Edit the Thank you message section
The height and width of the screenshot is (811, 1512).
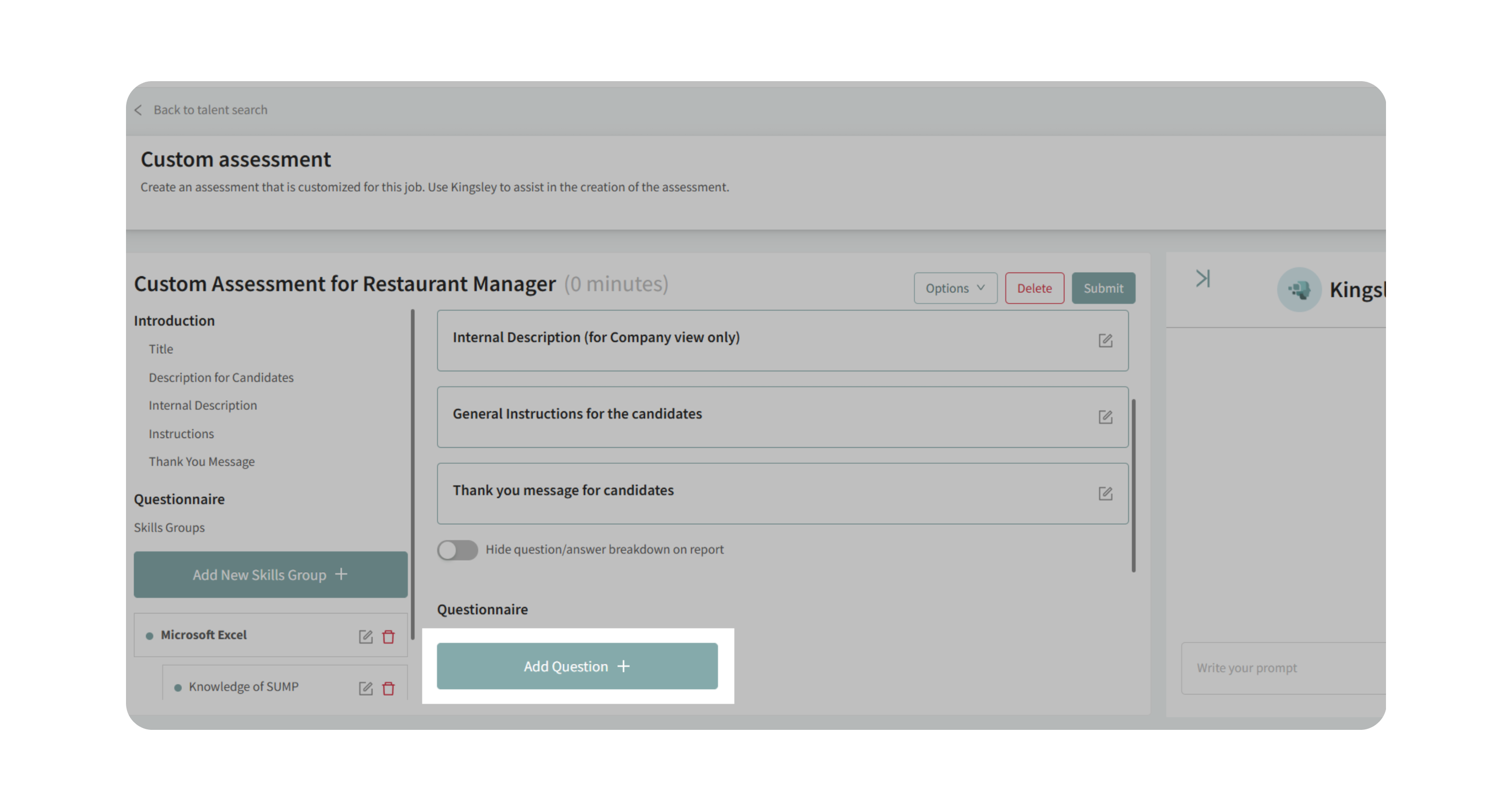point(1105,493)
